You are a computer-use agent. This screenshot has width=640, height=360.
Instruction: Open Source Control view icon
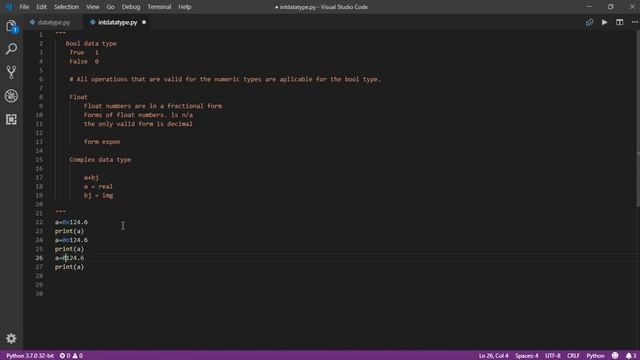click(11, 72)
